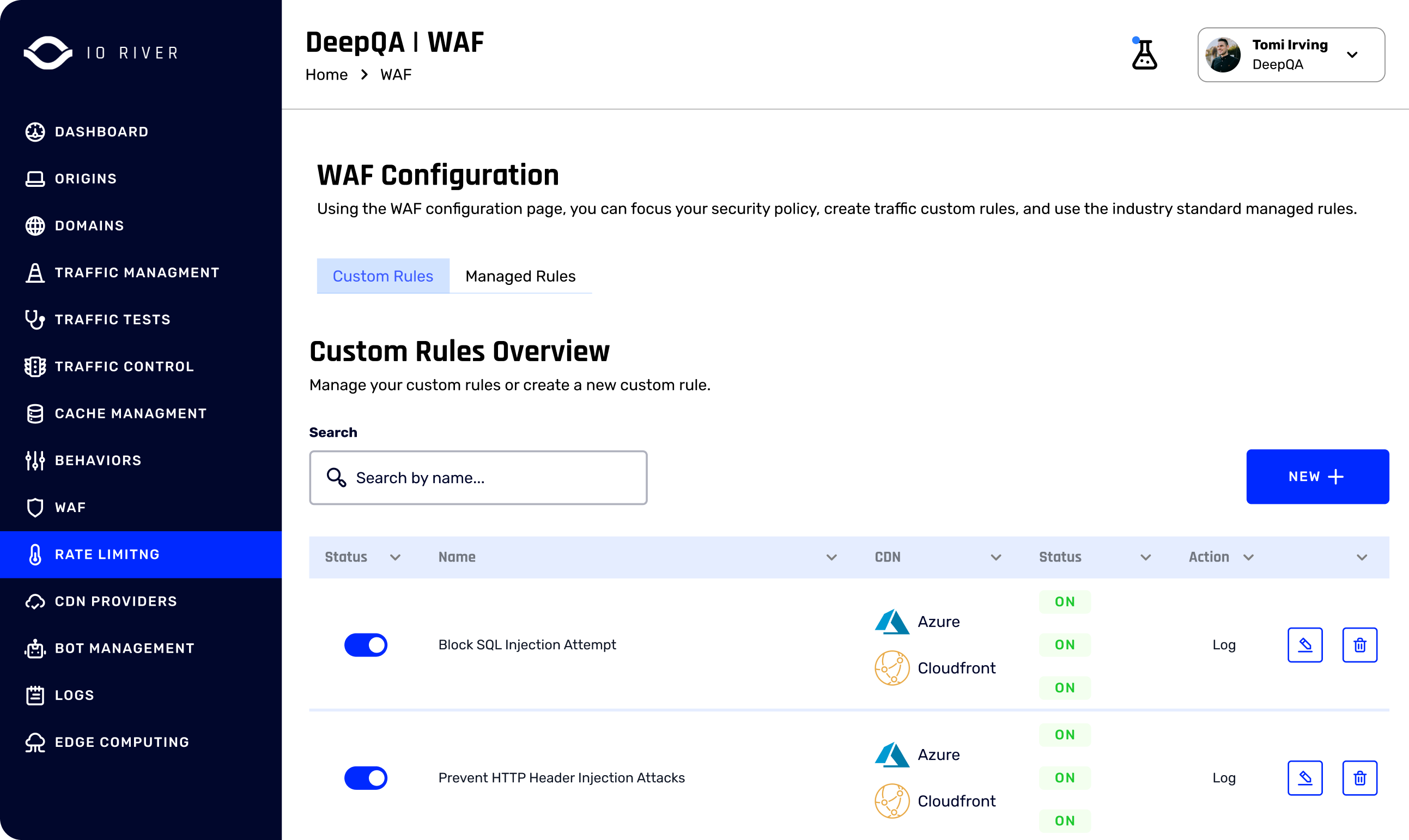Switch to the Managed Rules tab
This screenshot has height=840, width=1409.
click(x=520, y=276)
